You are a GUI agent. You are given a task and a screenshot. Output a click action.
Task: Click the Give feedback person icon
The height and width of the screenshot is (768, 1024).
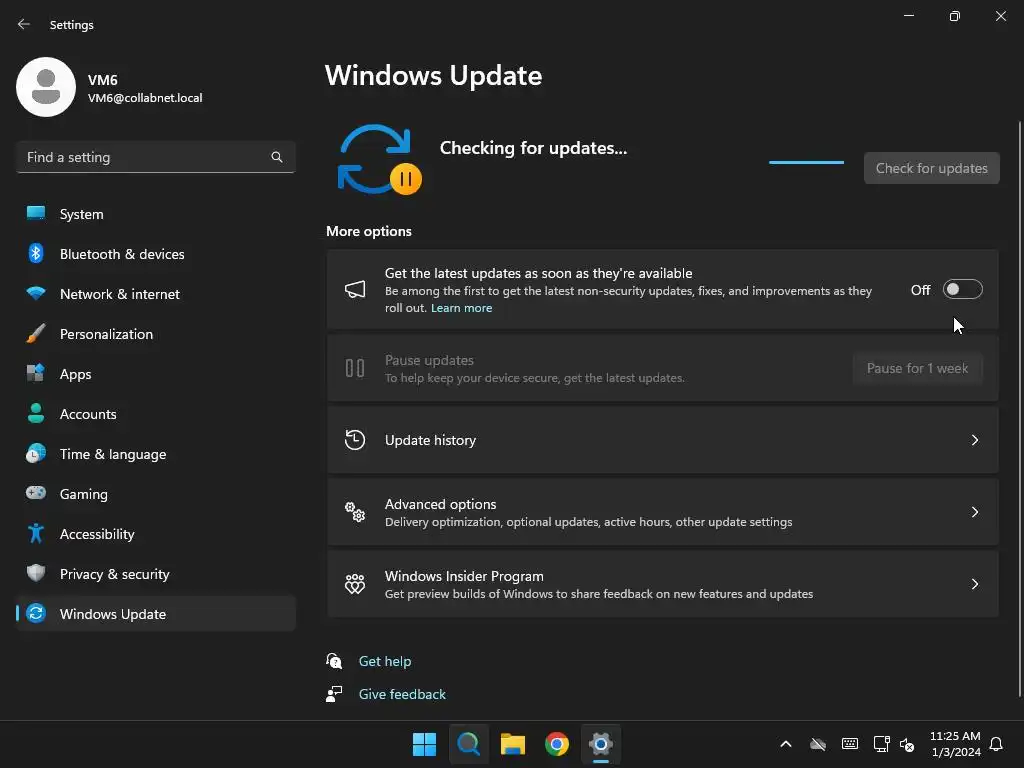coord(334,694)
